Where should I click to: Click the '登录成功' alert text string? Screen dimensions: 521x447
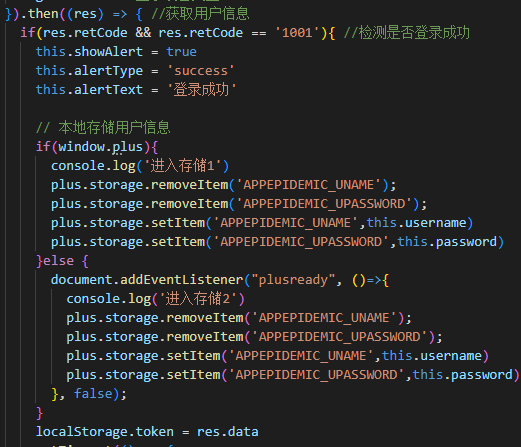point(201,90)
